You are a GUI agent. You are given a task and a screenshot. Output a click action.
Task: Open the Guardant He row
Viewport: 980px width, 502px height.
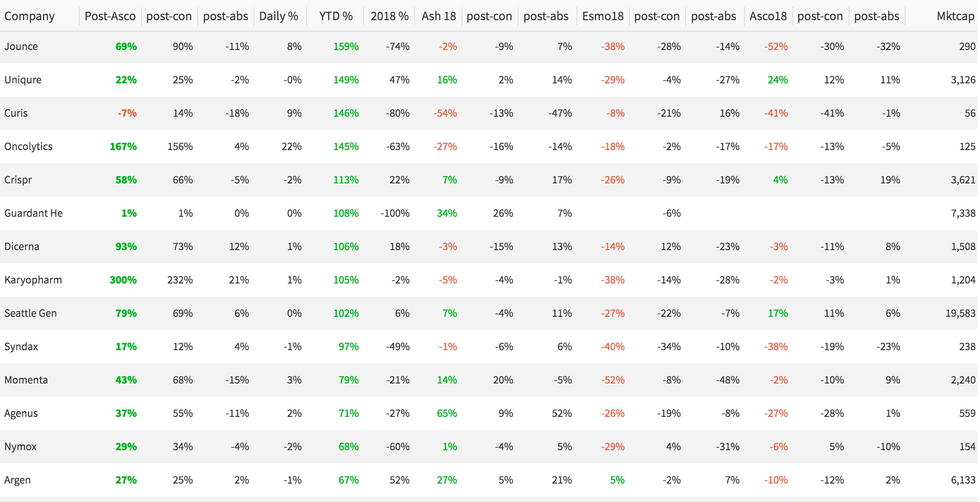pyautogui.click(x=33, y=214)
